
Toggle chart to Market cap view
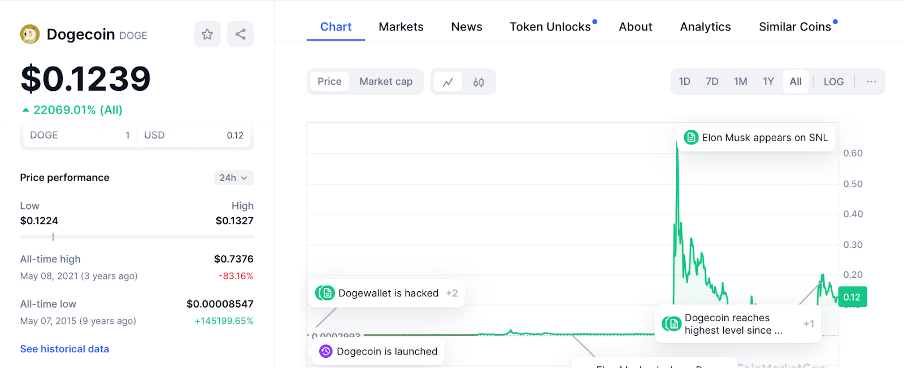[386, 82]
